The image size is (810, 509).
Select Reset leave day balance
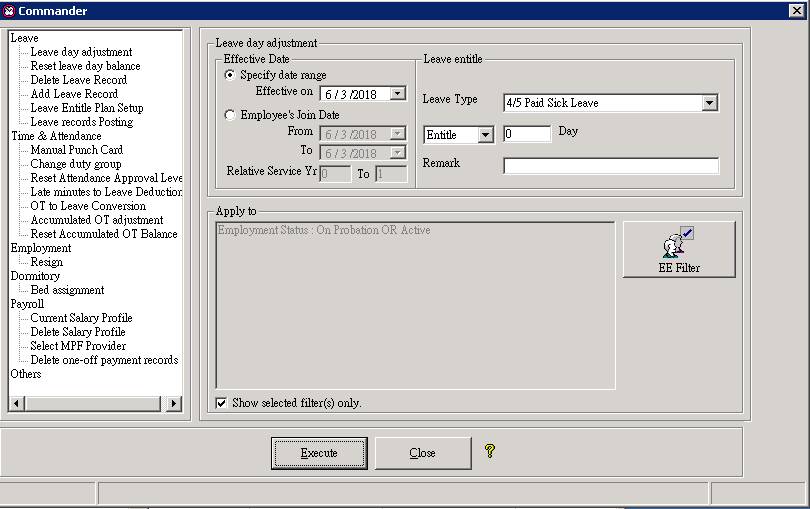coord(85,66)
